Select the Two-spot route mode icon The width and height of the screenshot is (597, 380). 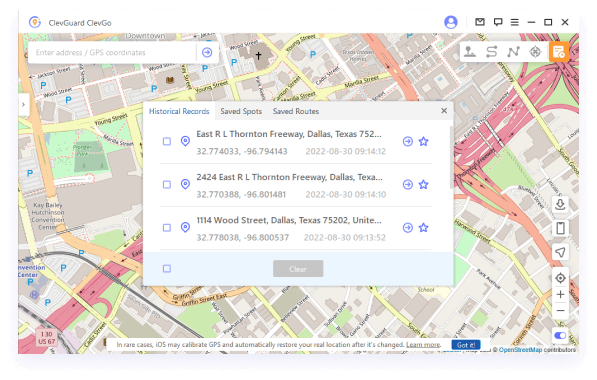click(492, 52)
